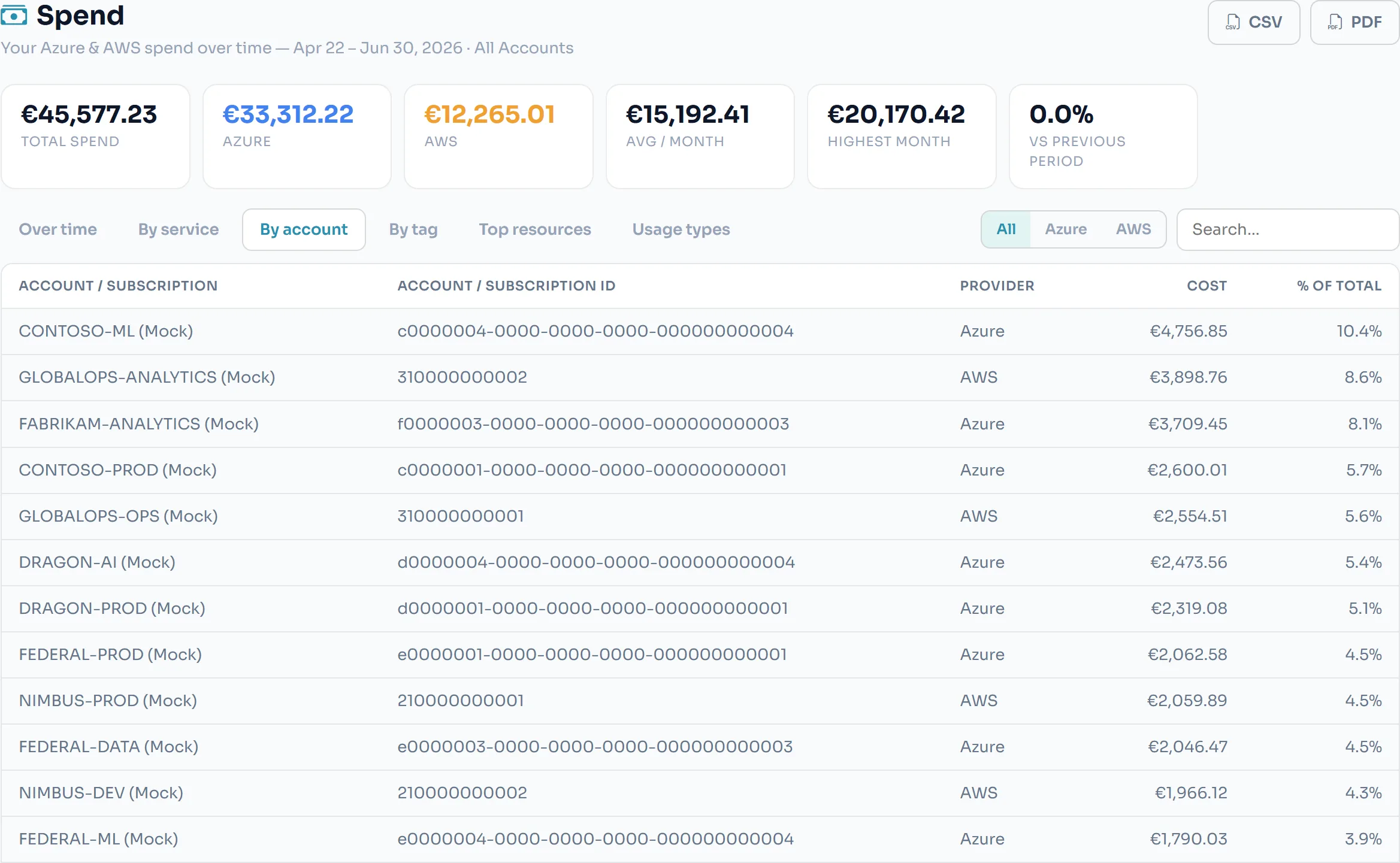The image size is (1400, 863).
Task: Click the 10.4% of total cell
Action: tap(1359, 331)
